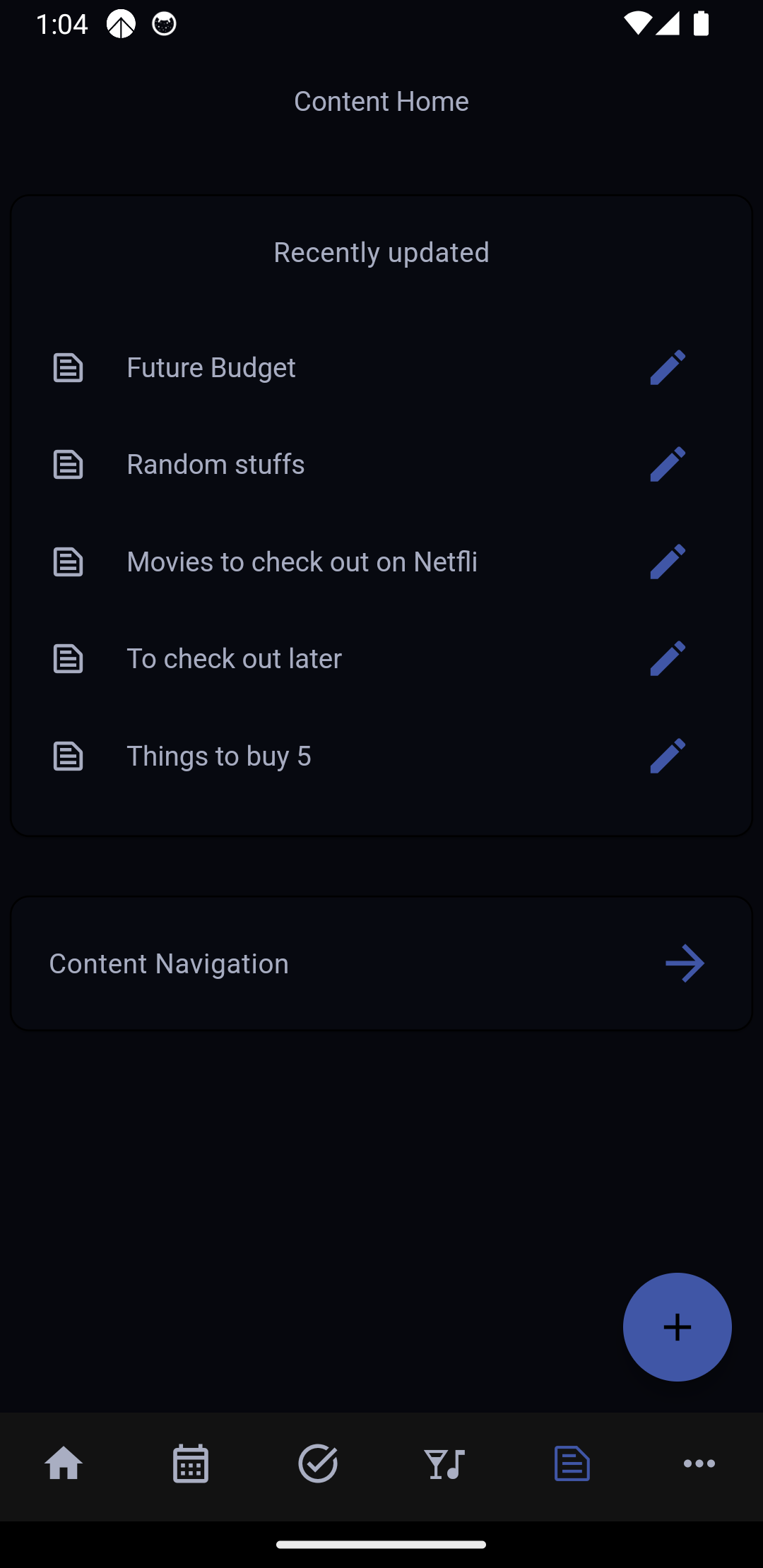Edit the Random stuffs note

pyautogui.click(x=668, y=464)
